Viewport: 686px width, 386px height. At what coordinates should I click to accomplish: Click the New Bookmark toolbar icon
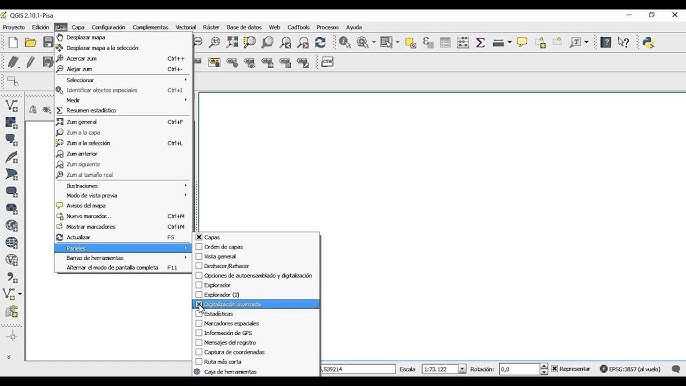(540, 42)
